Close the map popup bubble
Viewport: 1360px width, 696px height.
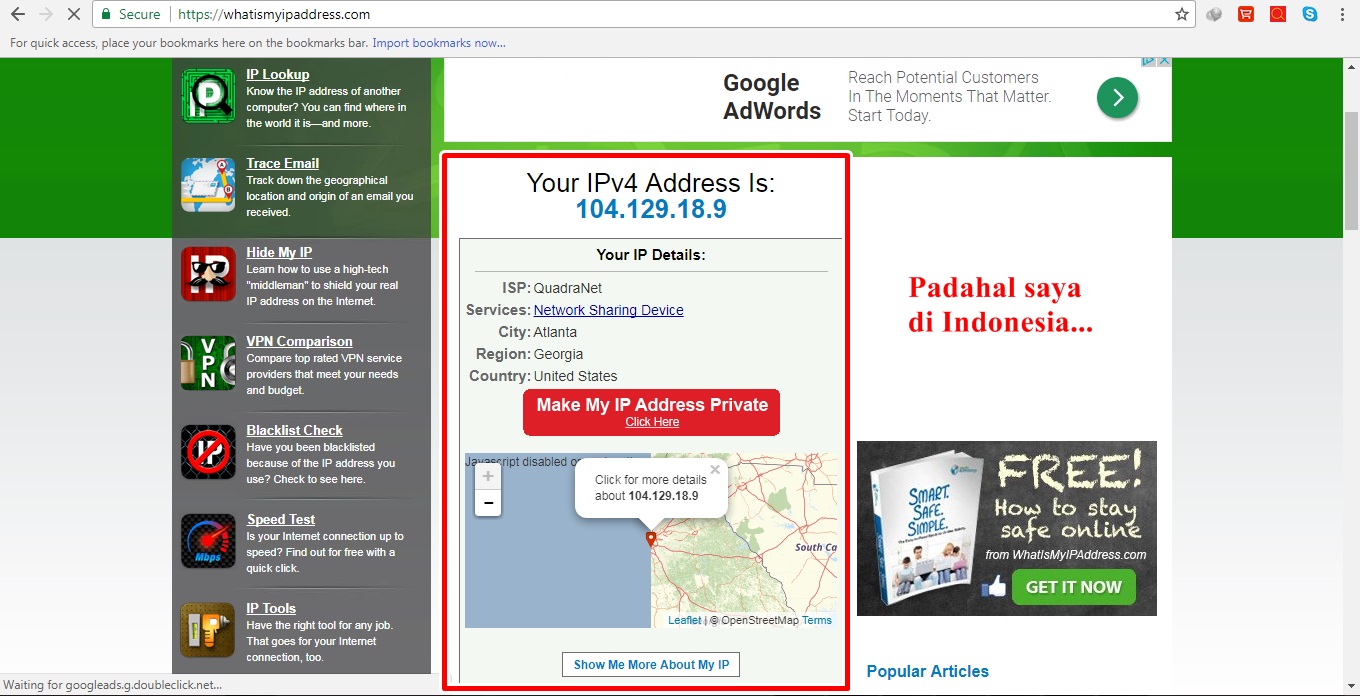(x=715, y=469)
